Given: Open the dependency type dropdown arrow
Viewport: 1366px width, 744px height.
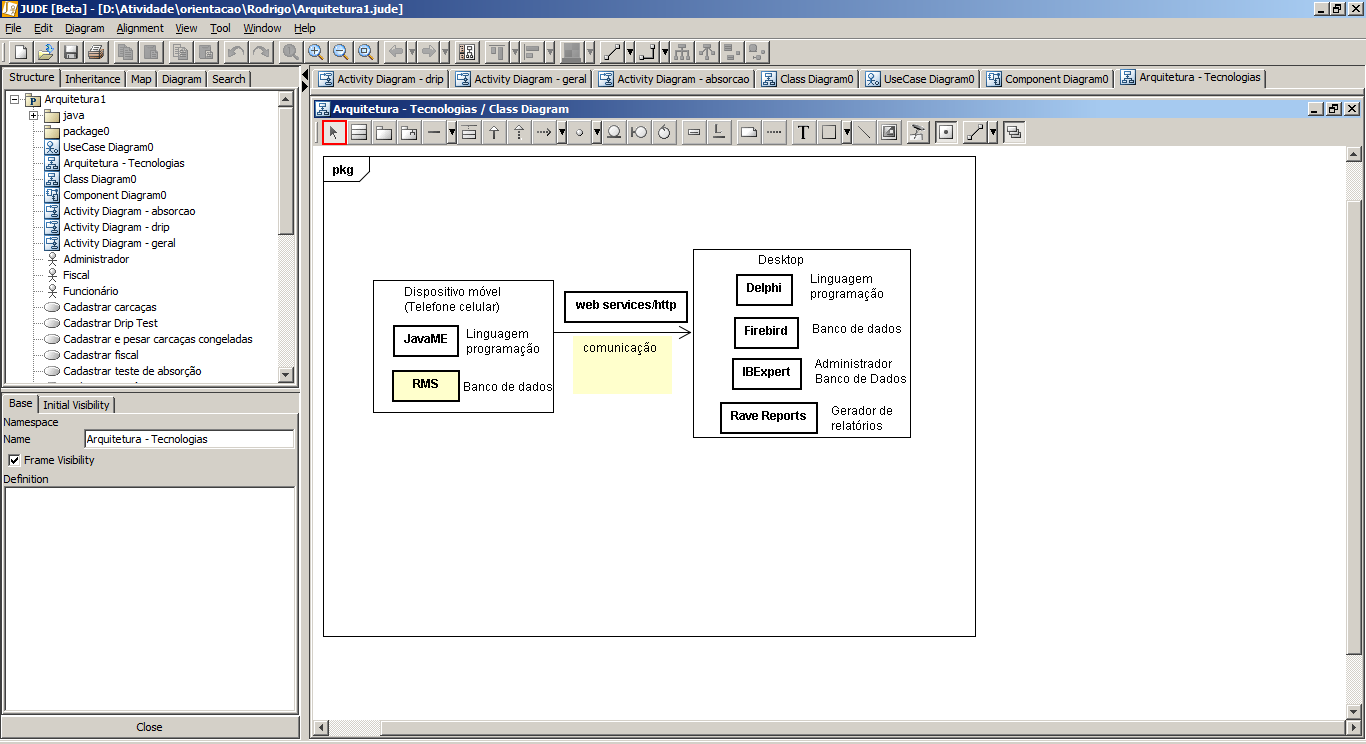Looking at the screenshot, I should [562, 132].
